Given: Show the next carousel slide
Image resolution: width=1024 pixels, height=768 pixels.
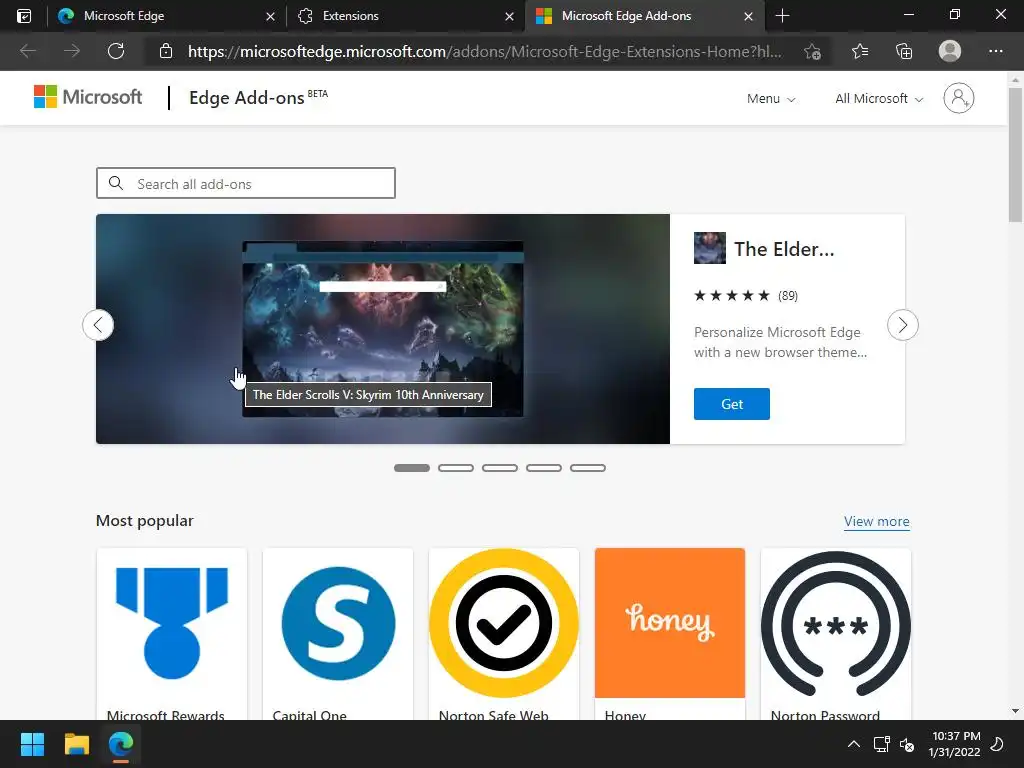Looking at the screenshot, I should pos(903,325).
